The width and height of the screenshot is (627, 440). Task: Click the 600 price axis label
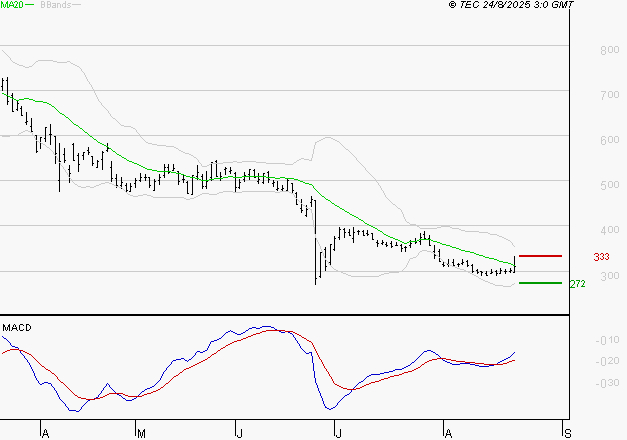[x=608, y=141]
